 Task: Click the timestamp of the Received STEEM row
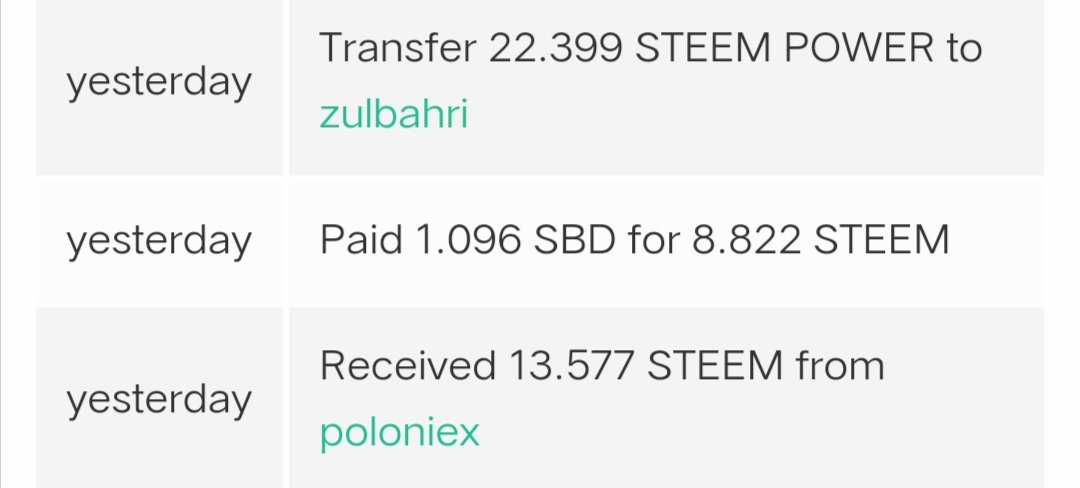[159, 399]
